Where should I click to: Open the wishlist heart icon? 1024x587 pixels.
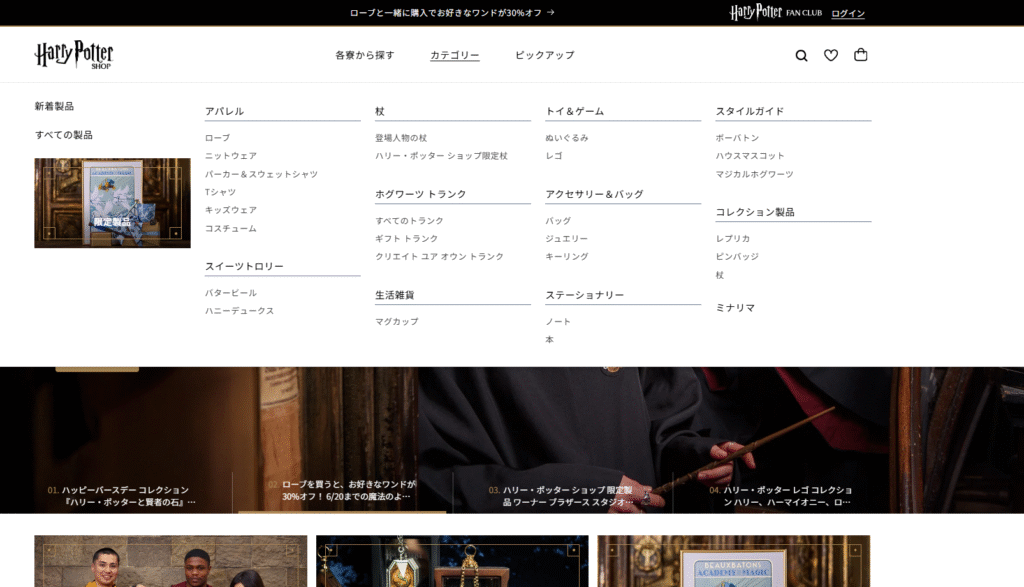(x=831, y=56)
